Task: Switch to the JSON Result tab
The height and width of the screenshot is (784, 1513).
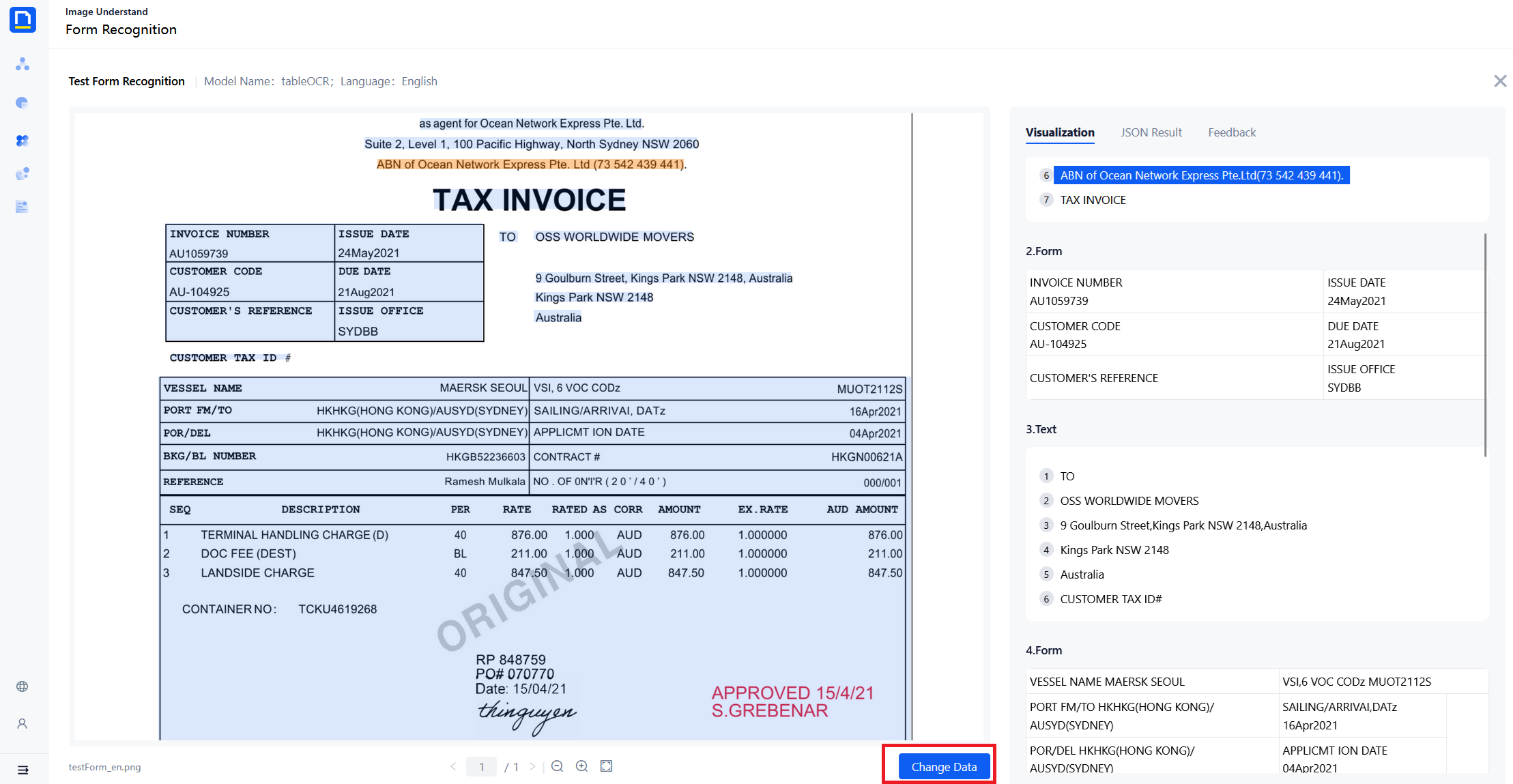Action: click(1150, 132)
